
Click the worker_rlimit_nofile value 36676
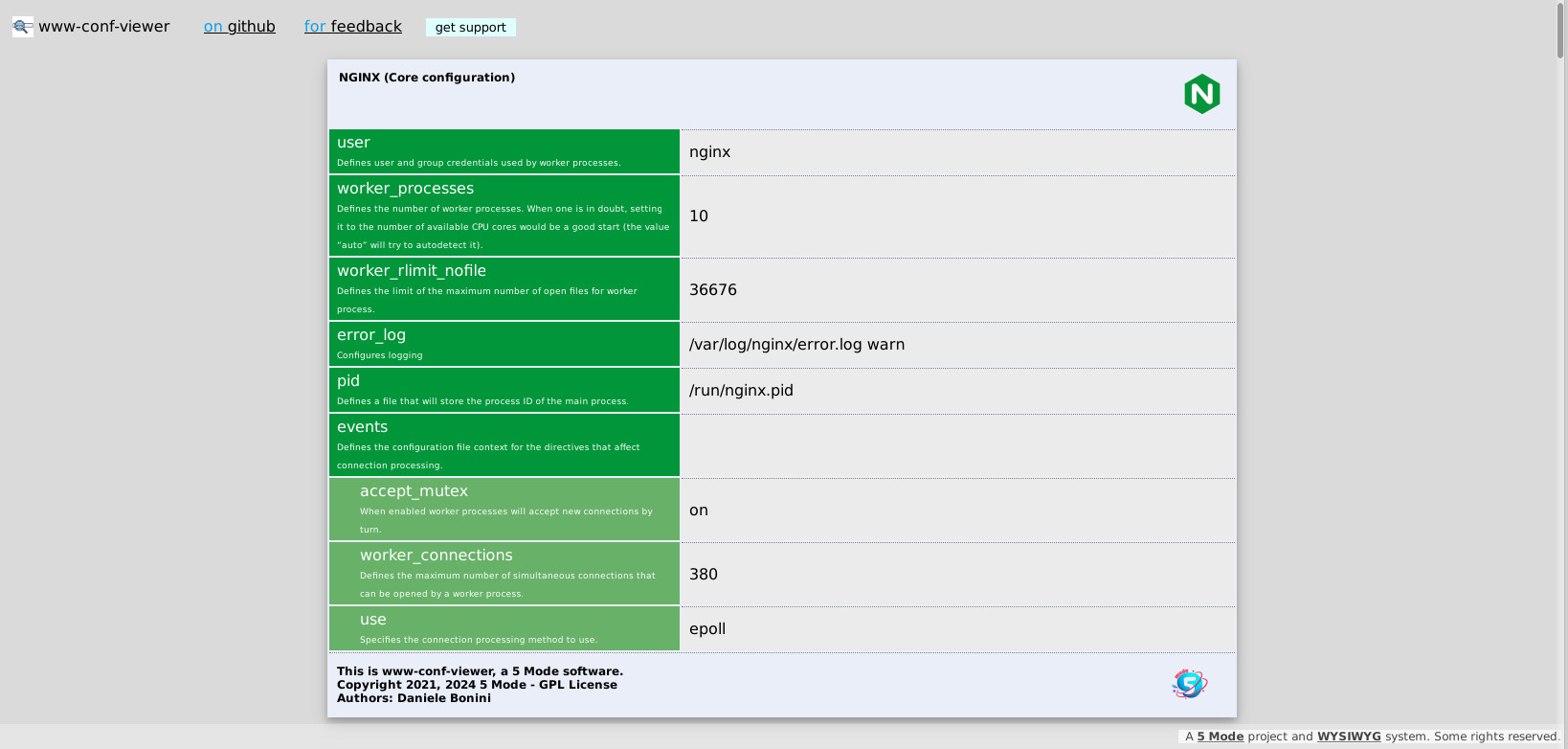click(713, 290)
